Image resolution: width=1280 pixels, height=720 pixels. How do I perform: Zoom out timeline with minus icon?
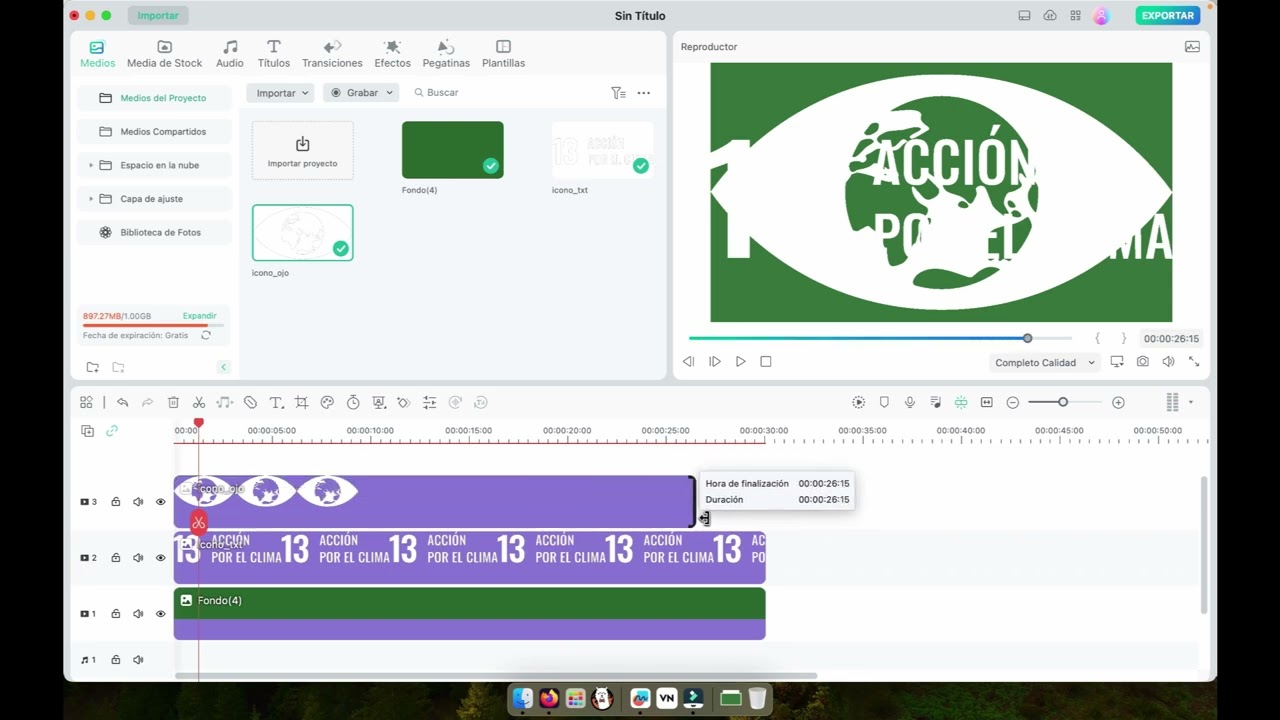click(x=1012, y=402)
